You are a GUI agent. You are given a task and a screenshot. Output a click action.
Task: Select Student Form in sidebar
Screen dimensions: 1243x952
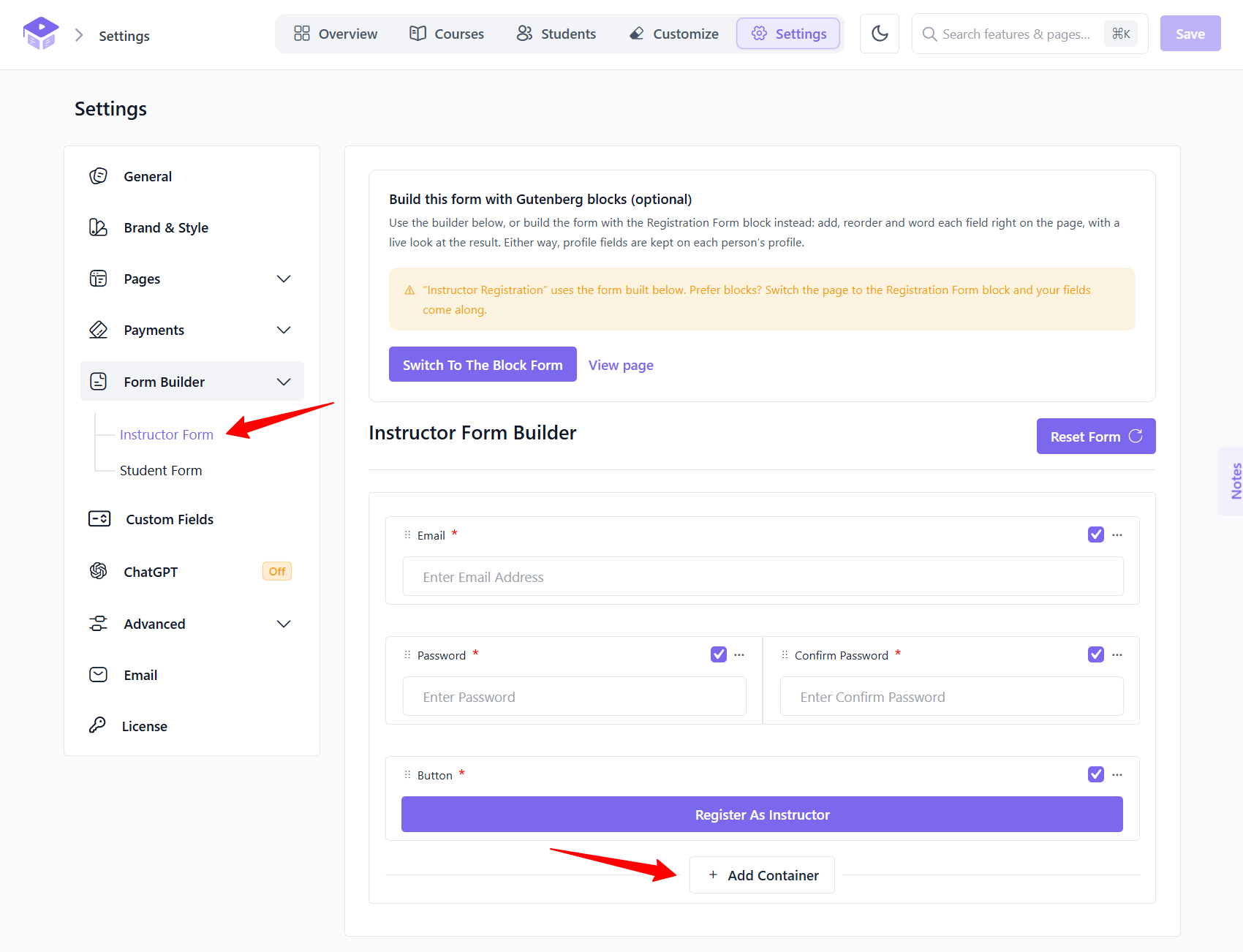coord(161,470)
